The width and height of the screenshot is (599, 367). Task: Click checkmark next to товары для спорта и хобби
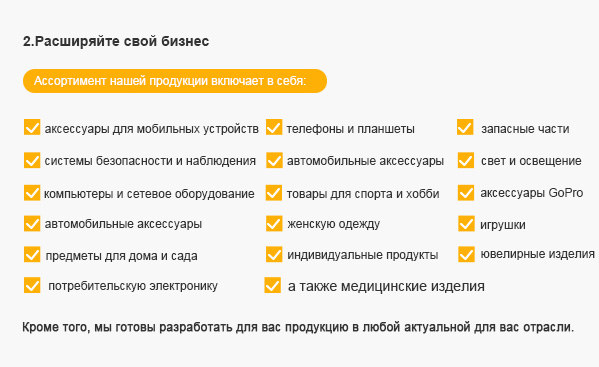click(x=274, y=193)
